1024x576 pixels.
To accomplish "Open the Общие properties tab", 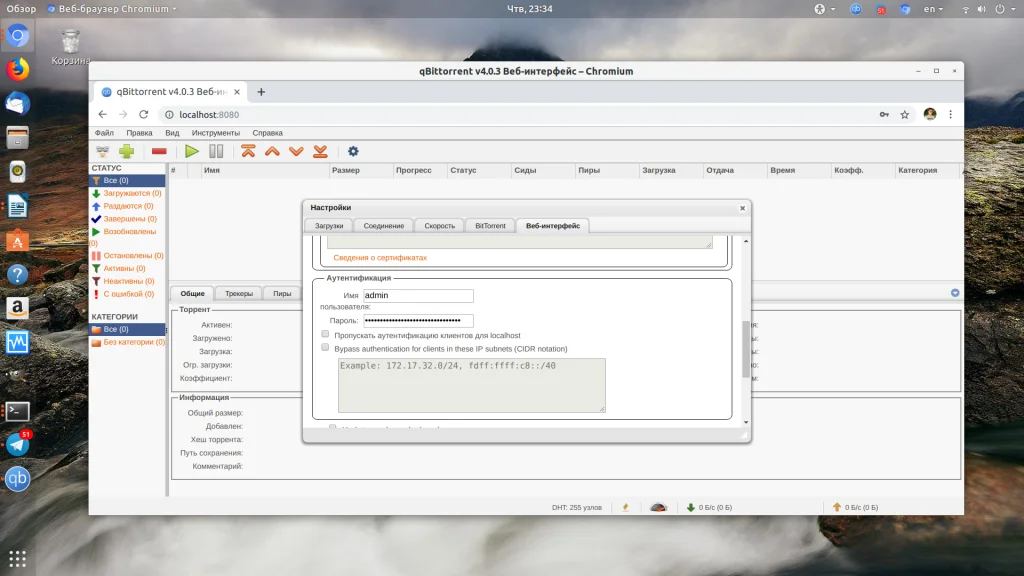I will click(x=192, y=293).
